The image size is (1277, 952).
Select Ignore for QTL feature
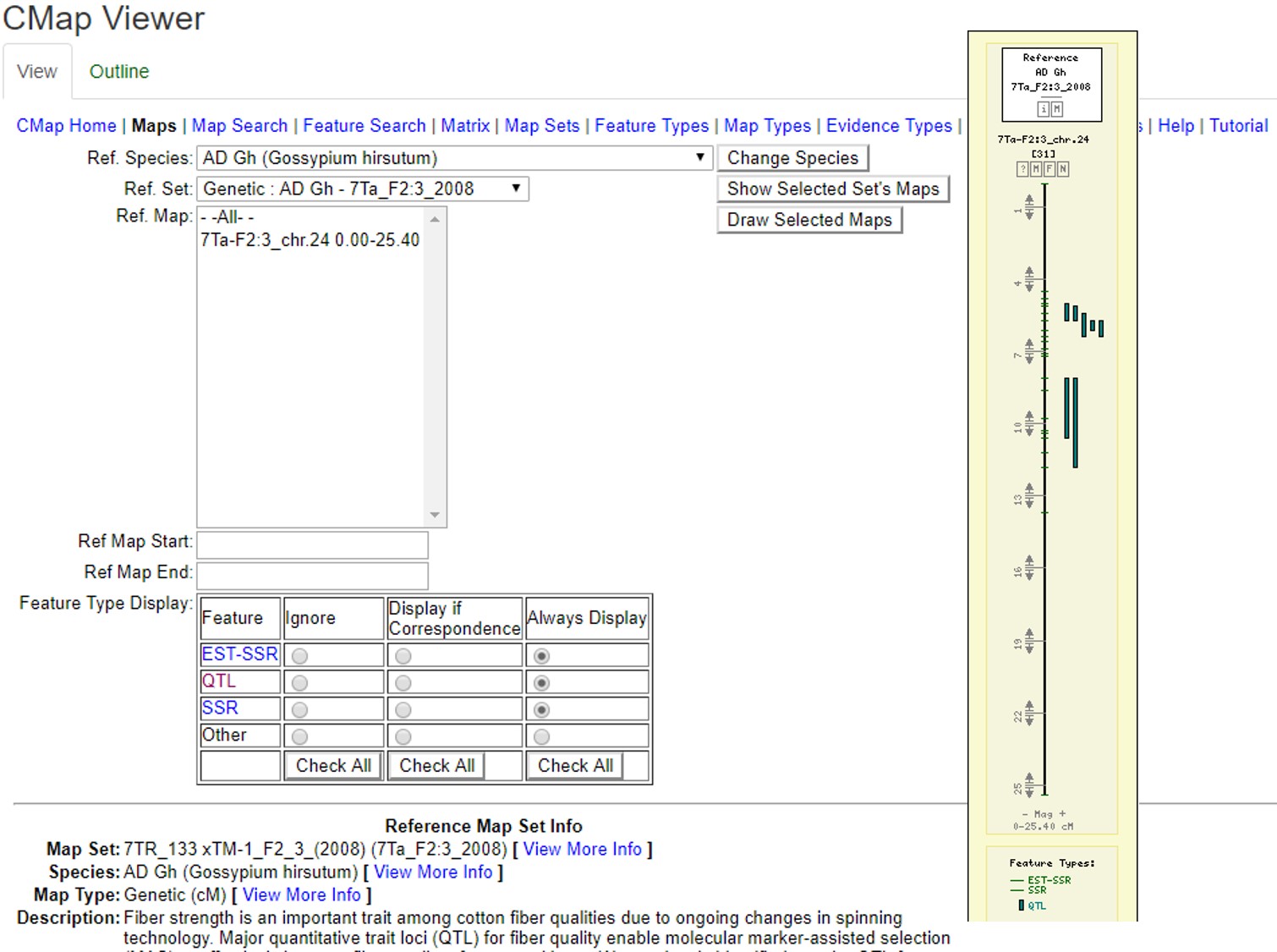point(299,683)
